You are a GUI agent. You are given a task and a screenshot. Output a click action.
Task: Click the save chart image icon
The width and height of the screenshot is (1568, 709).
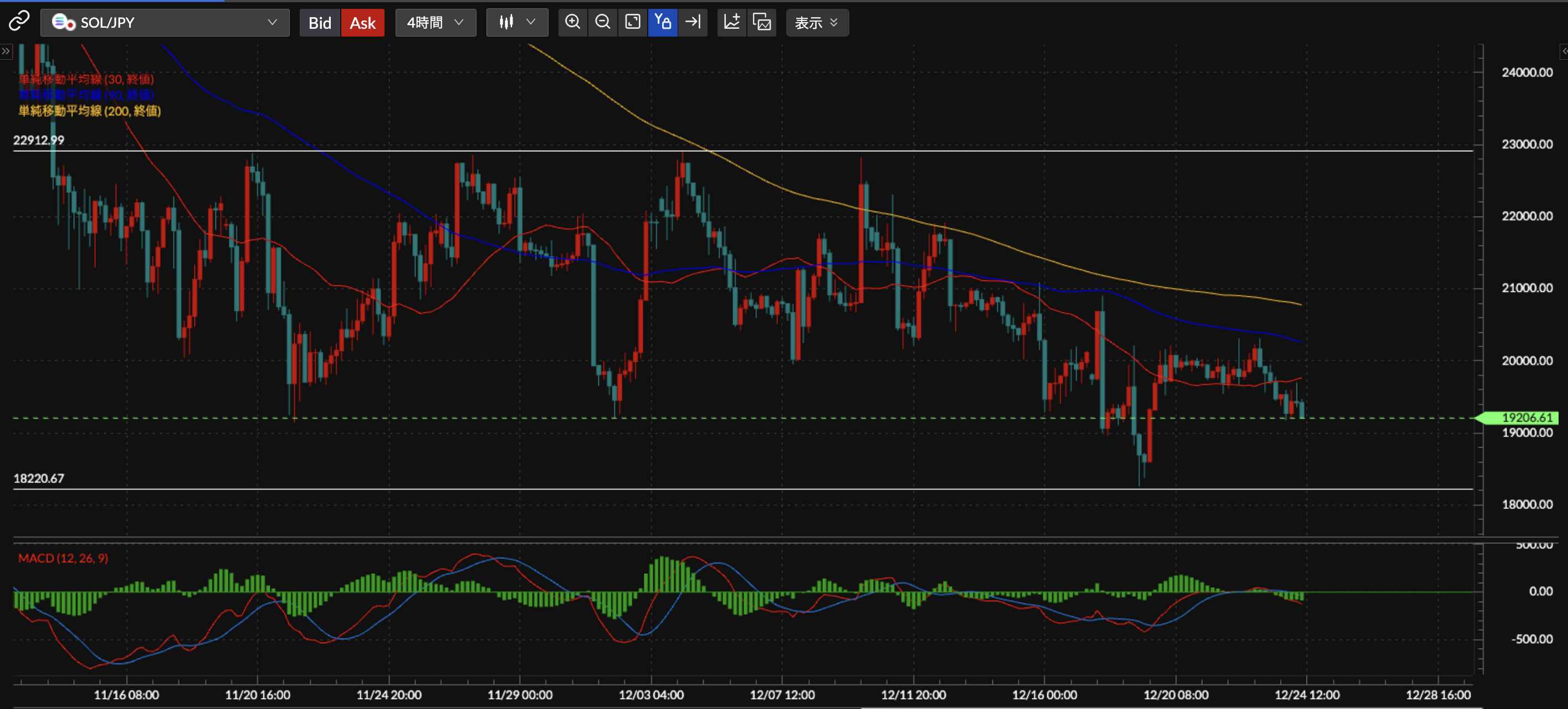[761, 23]
